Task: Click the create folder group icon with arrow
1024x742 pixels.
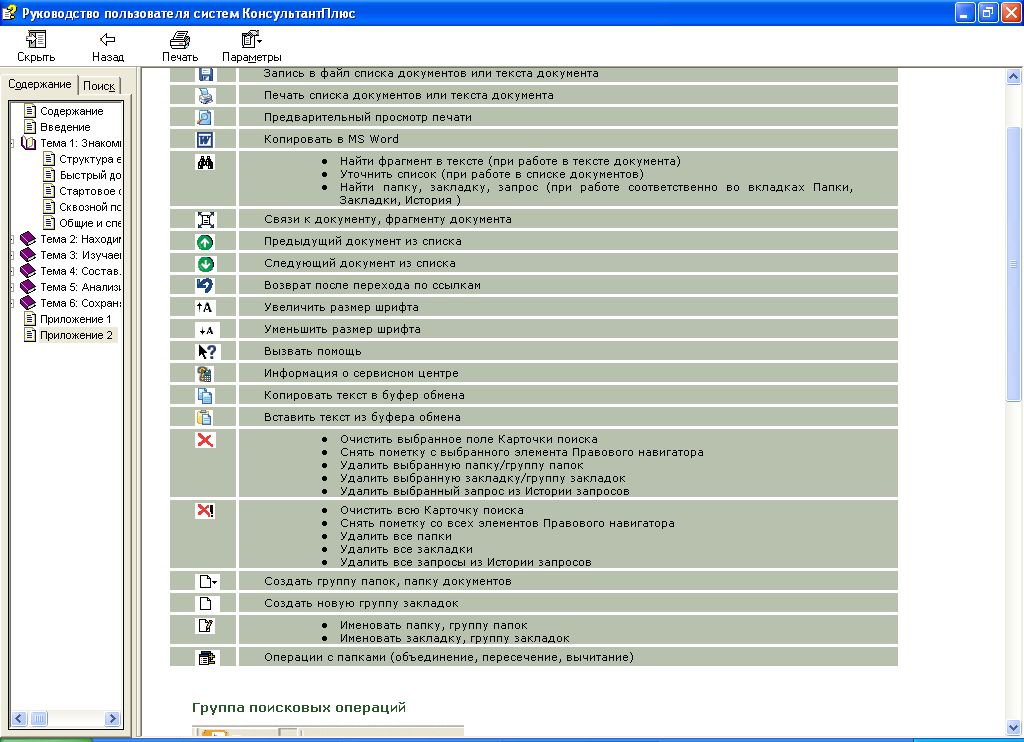Action: (x=208, y=582)
